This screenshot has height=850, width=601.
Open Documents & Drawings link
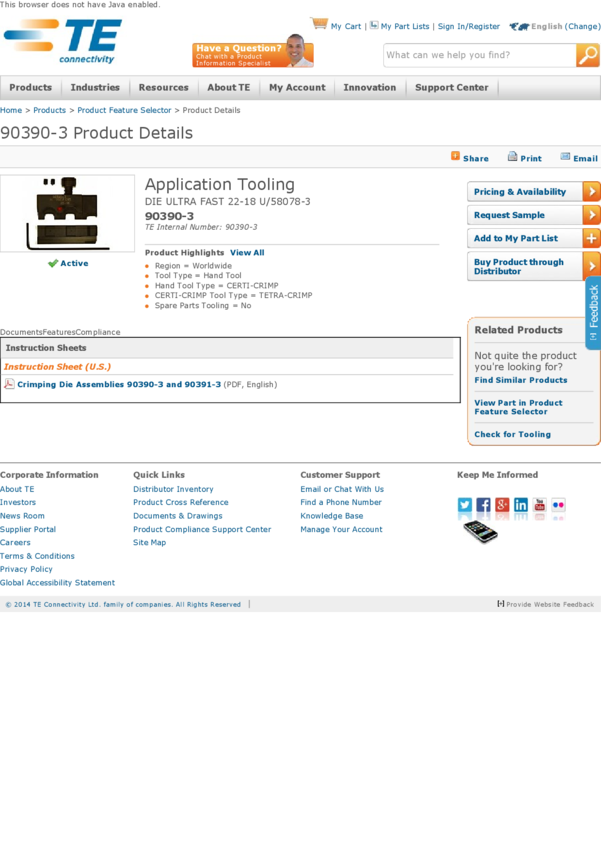[178, 516]
